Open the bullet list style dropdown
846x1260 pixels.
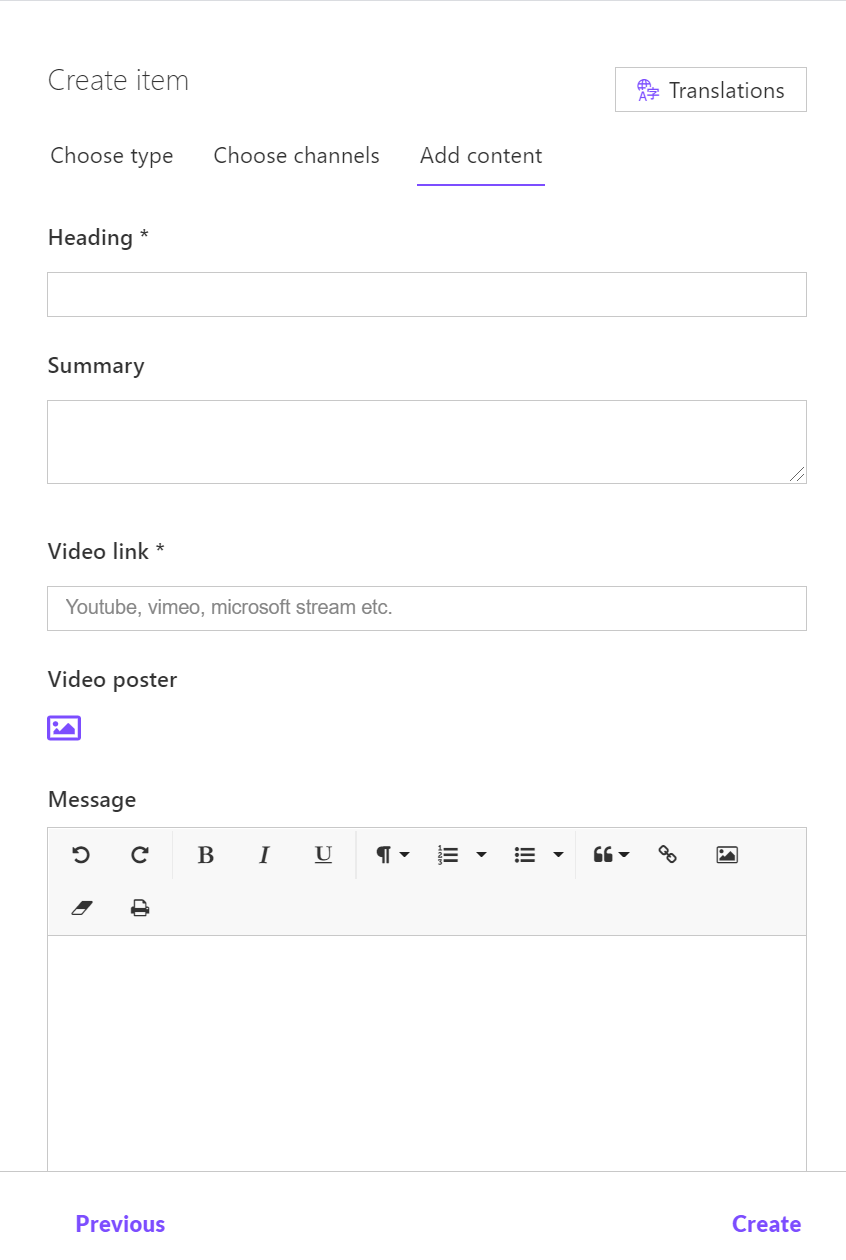point(537,855)
